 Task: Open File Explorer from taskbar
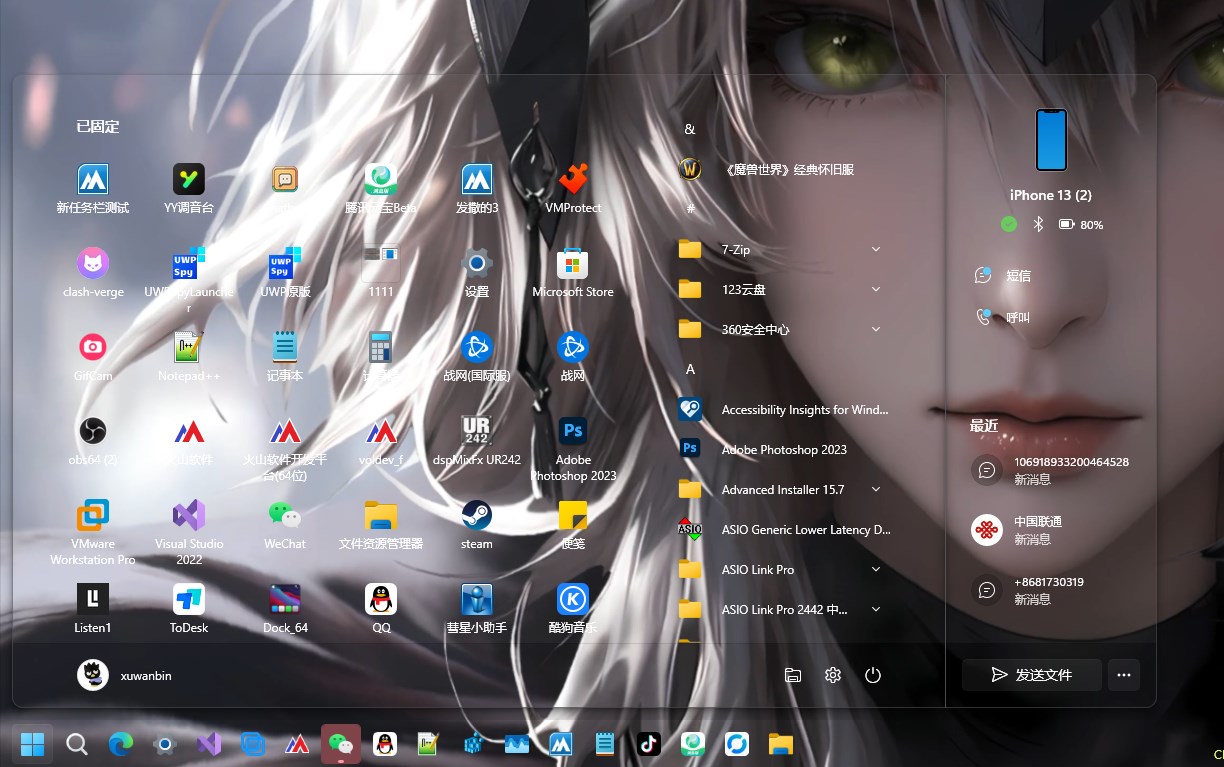click(781, 744)
